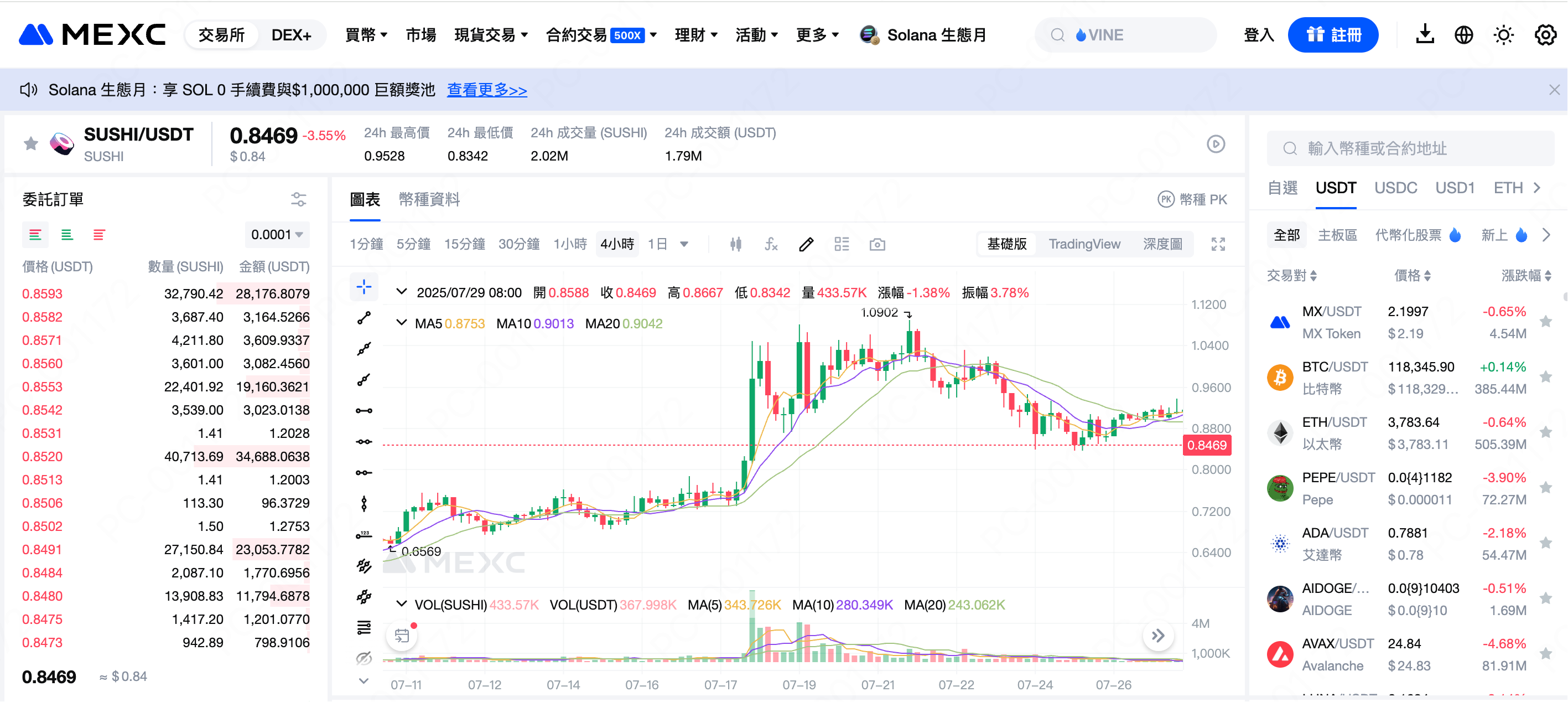The height and width of the screenshot is (702, 1568).
Task: Open the 買幣 menu
Action: (x=366, y=35)
